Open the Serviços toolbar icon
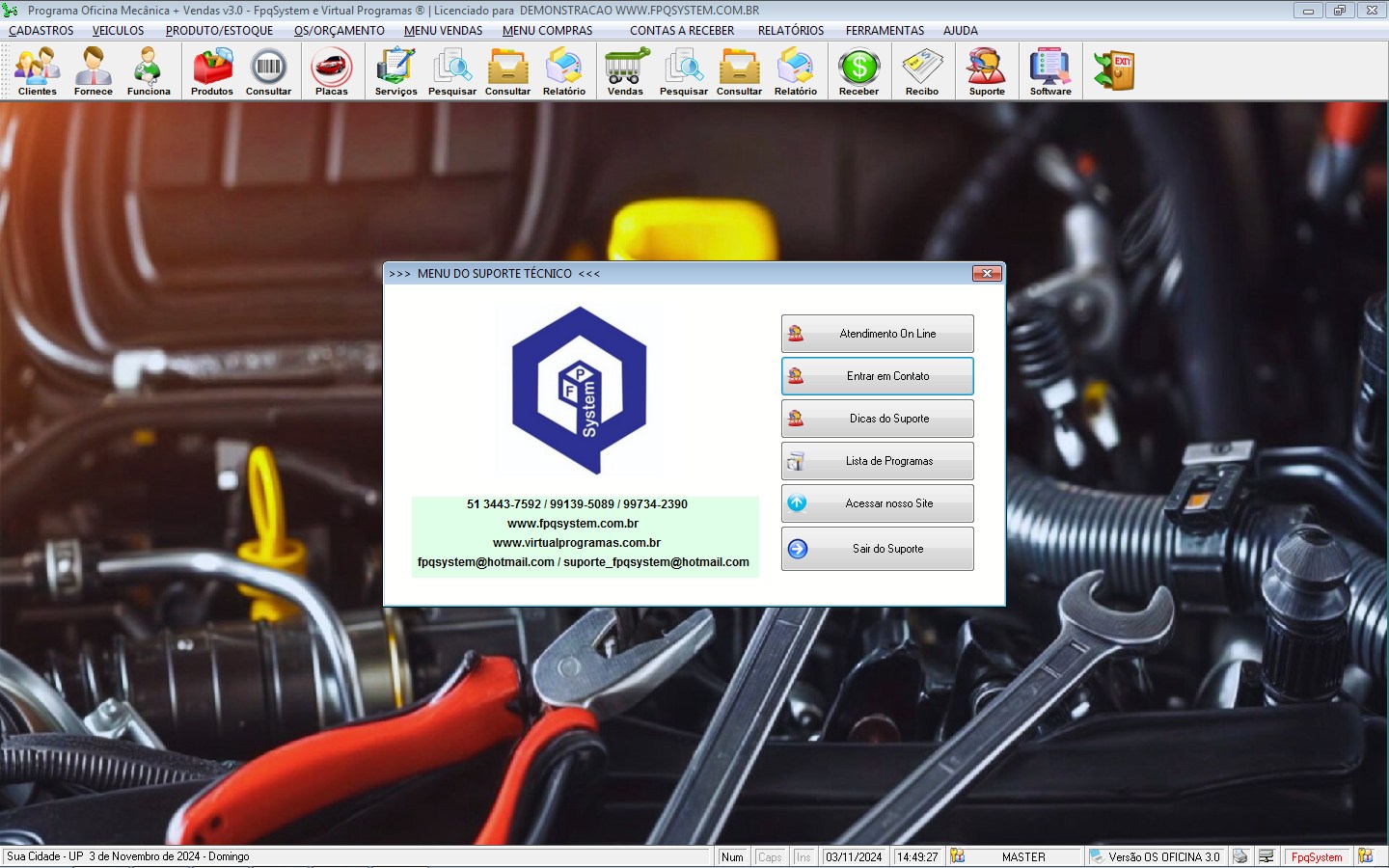 click(395, 71)
